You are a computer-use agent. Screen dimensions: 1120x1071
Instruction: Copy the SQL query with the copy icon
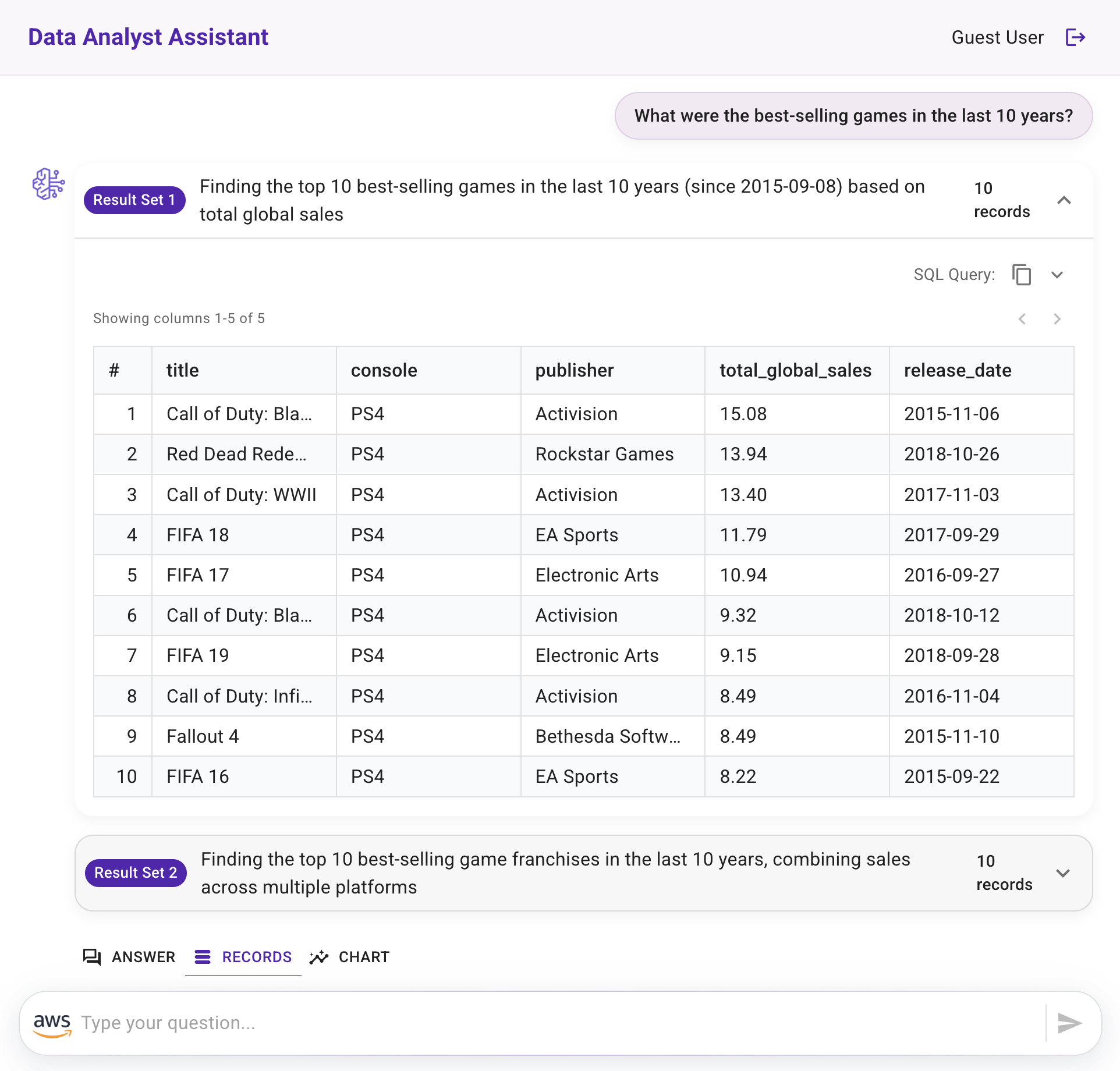tap(1022, 275)
